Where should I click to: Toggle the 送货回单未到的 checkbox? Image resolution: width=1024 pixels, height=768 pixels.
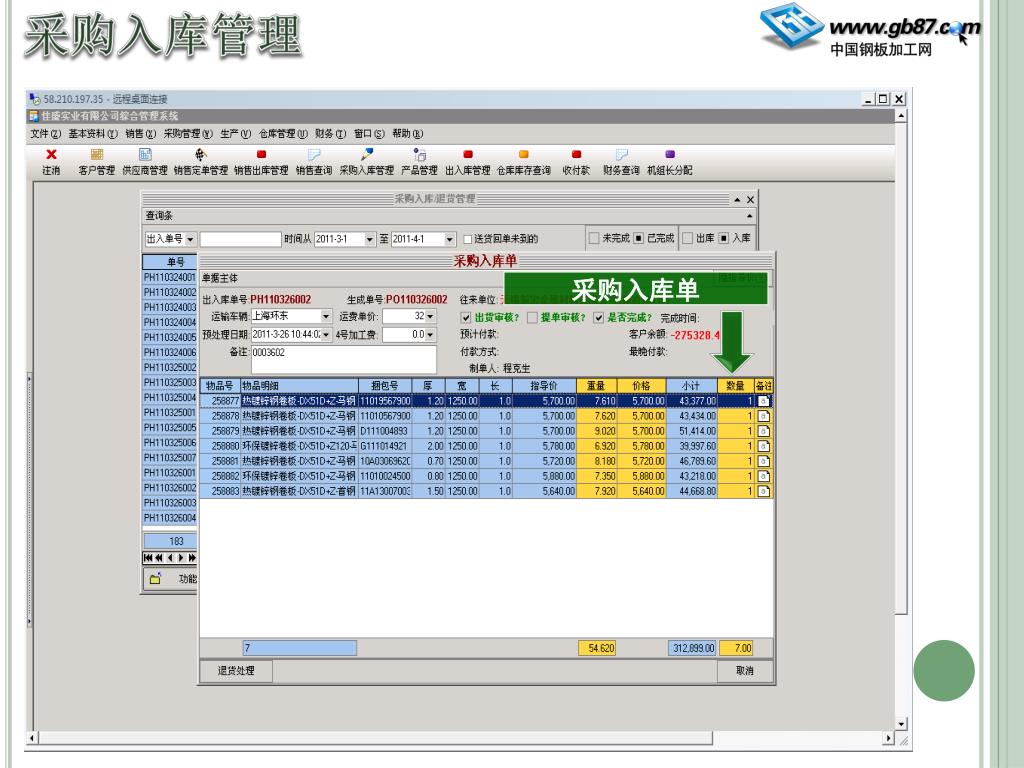(468, 239)
